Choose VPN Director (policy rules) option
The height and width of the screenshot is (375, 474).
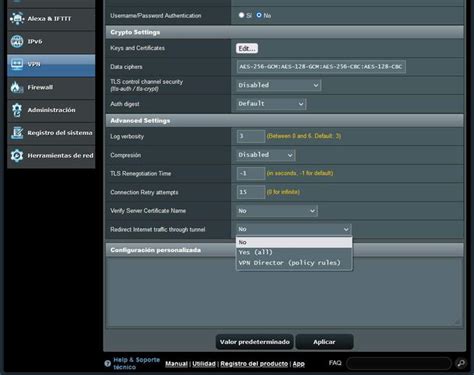(294, 263)
